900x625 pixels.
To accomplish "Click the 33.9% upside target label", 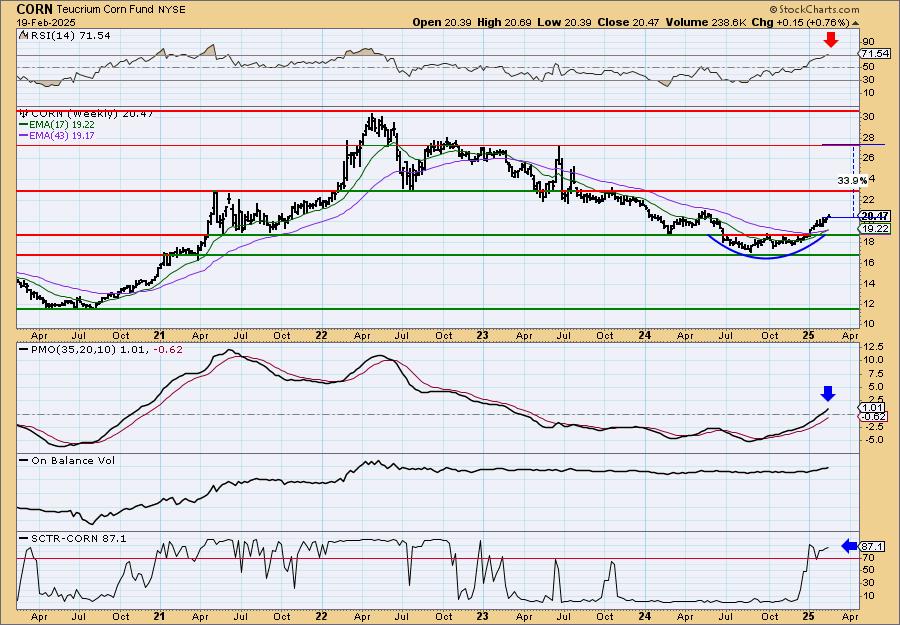I will (852, 180).
